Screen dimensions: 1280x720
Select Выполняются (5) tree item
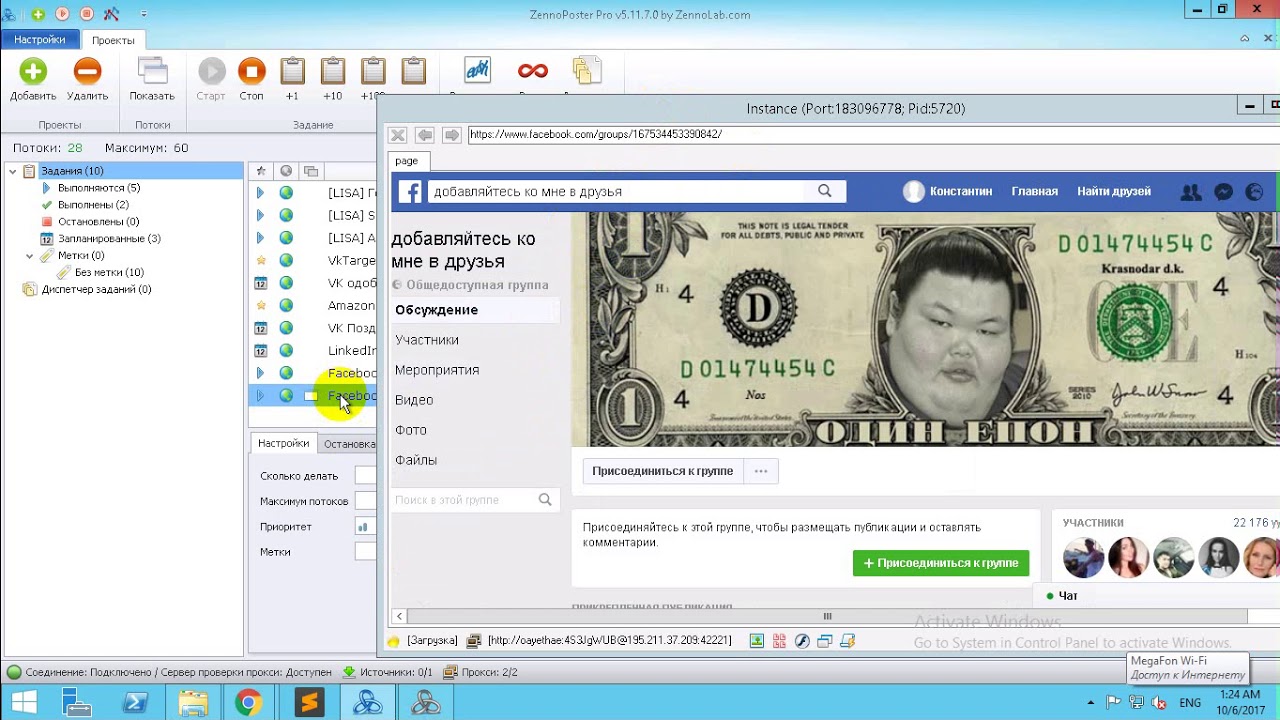pos(98,188)
